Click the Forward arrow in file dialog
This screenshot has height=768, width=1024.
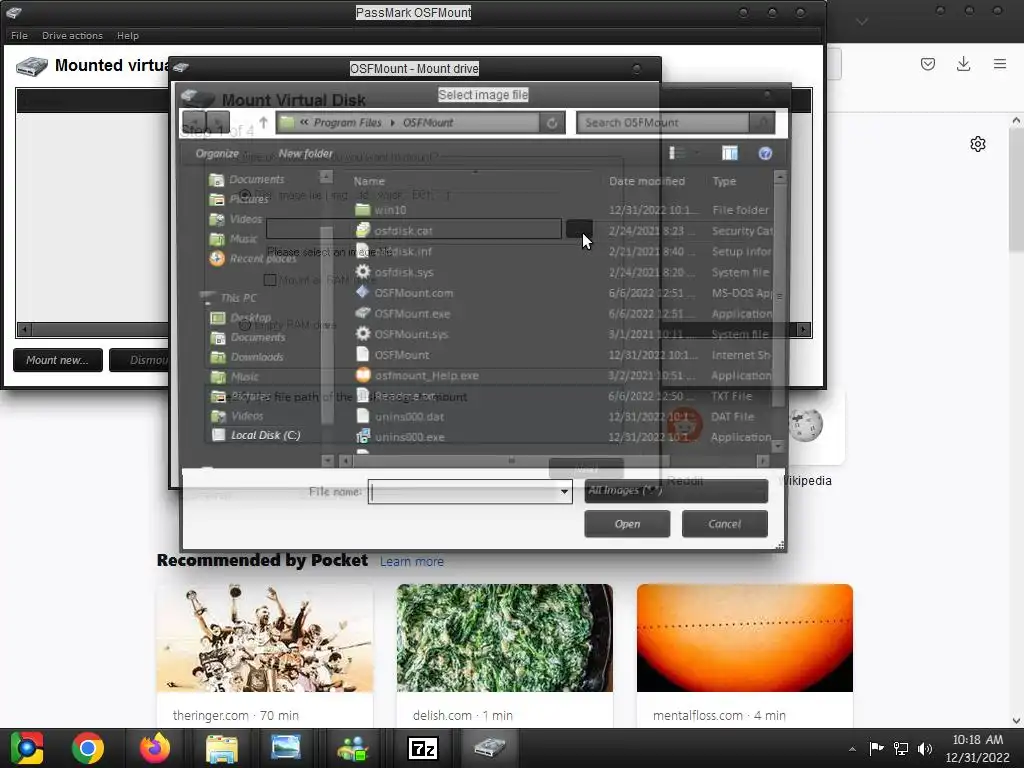(x=218, y=122)
